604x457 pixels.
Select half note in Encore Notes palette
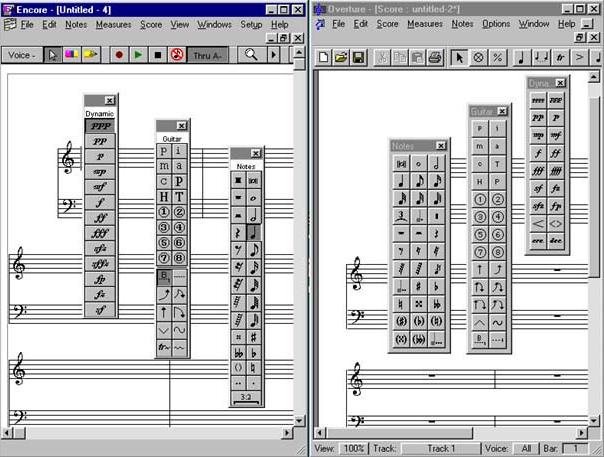253,215
